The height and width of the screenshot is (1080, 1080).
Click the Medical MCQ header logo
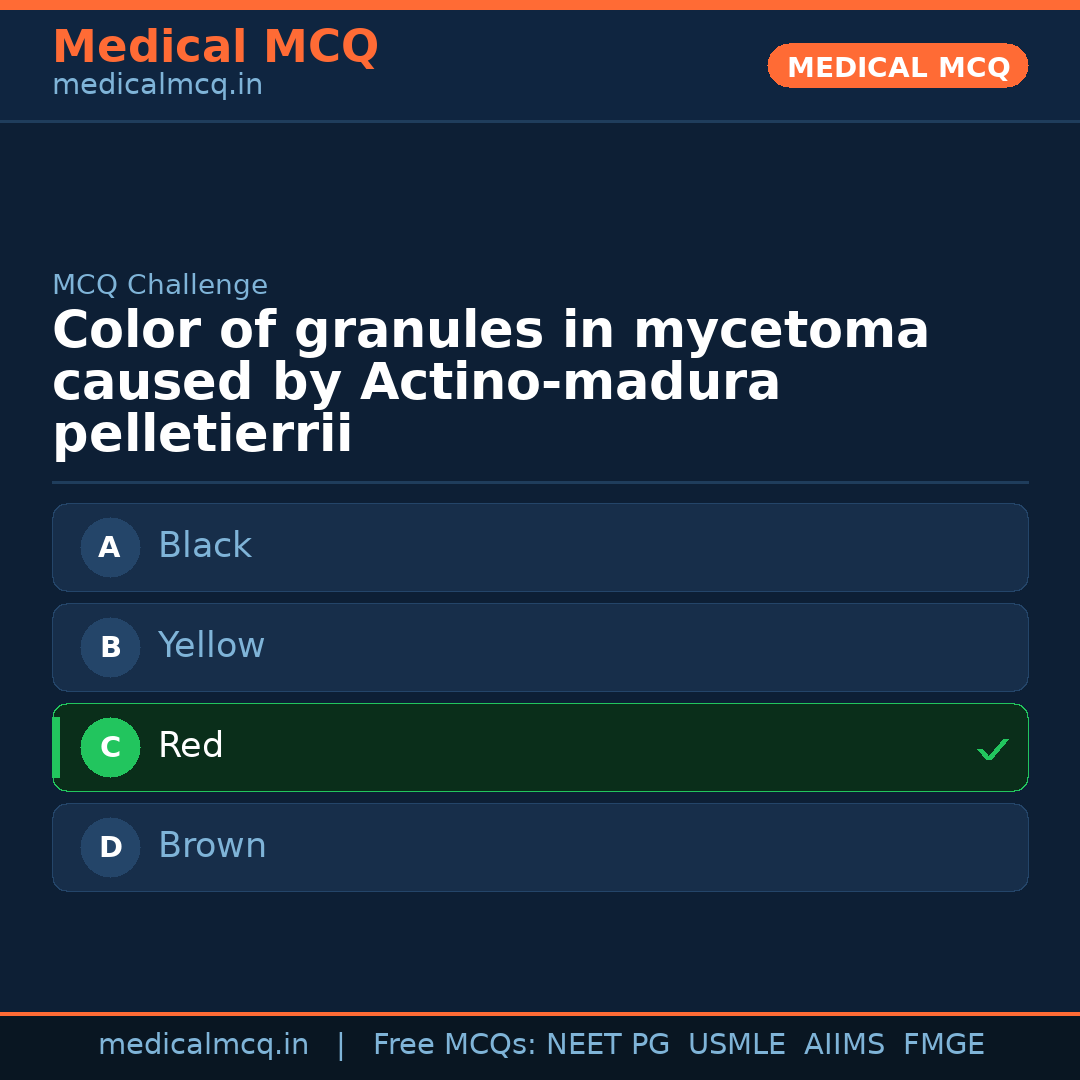[x=215, y=46]
